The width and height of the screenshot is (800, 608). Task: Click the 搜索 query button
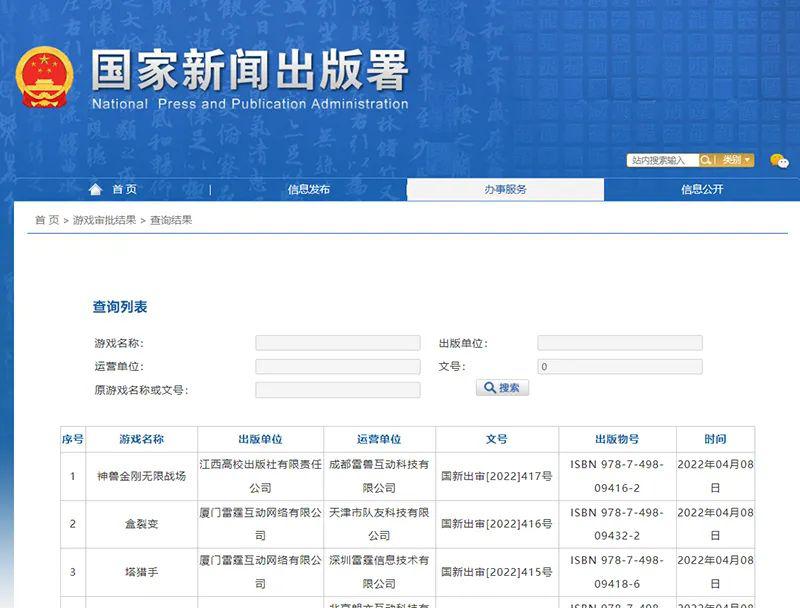(502, 388)
